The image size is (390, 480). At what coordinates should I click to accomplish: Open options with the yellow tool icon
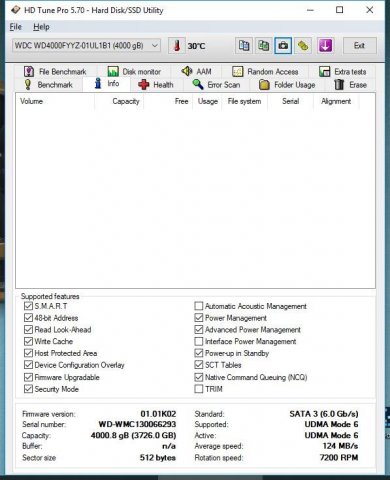(x=303, y=46)
